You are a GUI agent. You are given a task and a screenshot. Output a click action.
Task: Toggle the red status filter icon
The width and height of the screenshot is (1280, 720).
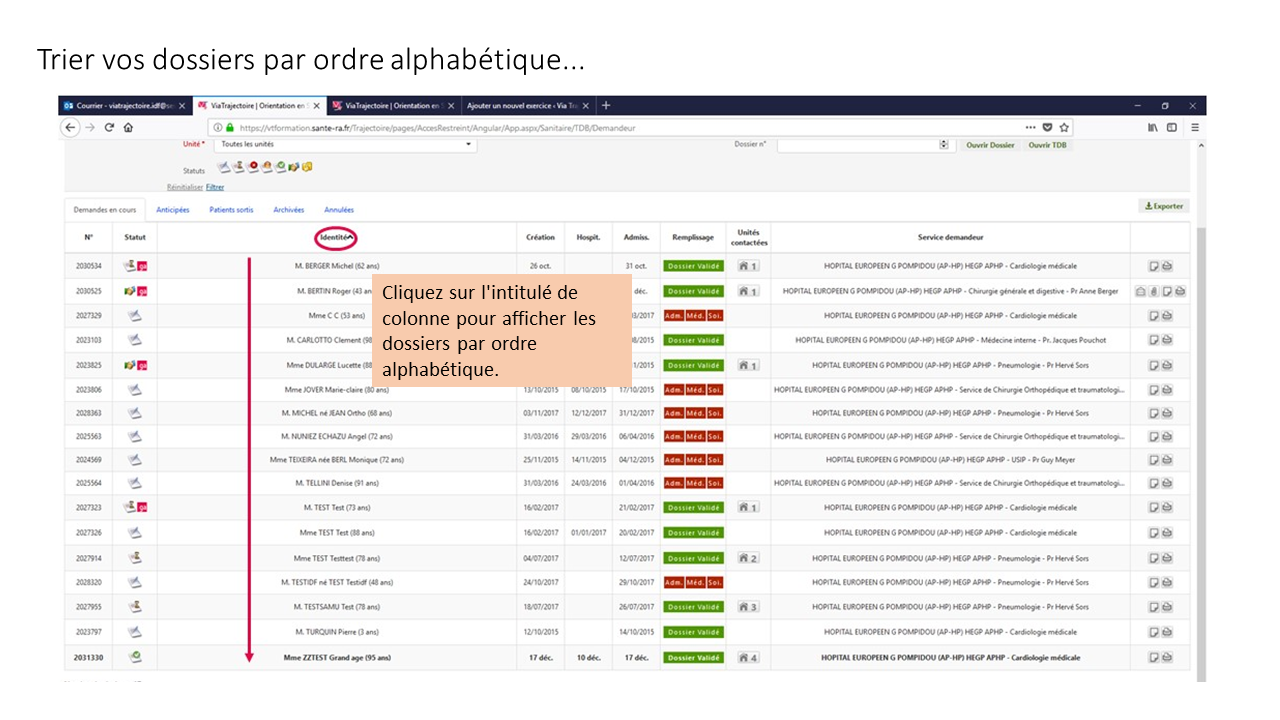[254, 167]
